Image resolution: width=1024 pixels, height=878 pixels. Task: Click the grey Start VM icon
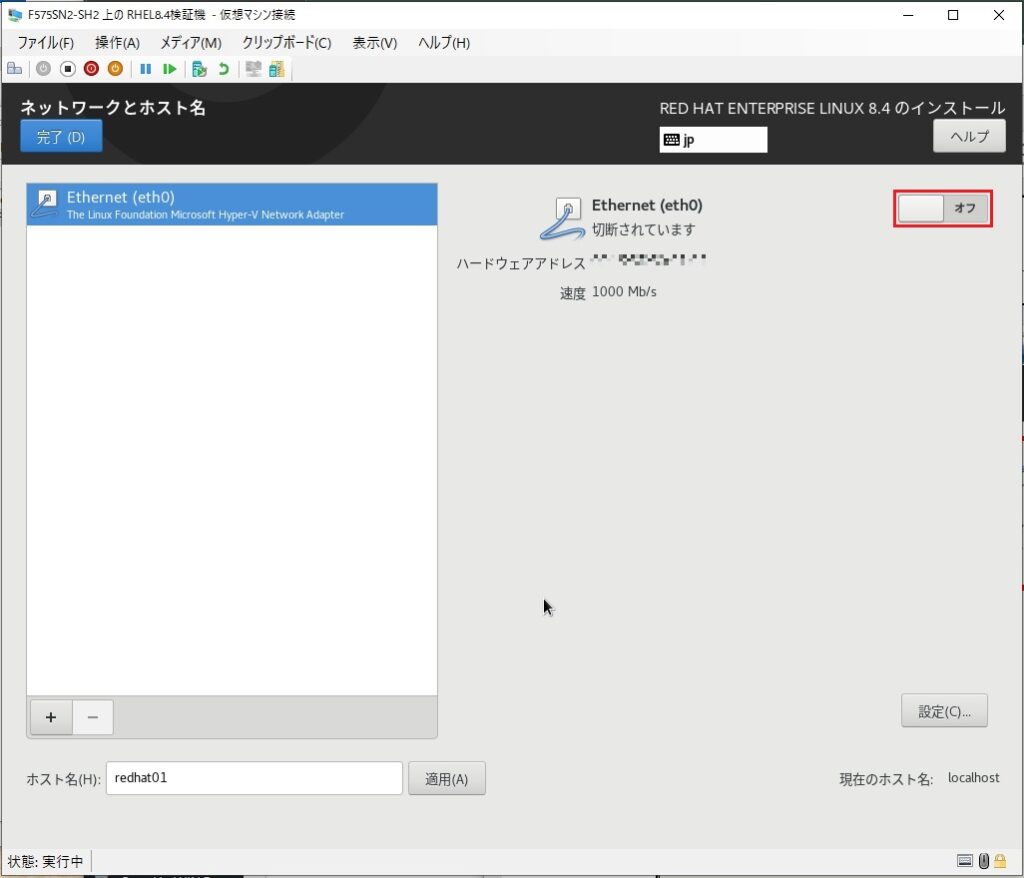pos(43,69)
